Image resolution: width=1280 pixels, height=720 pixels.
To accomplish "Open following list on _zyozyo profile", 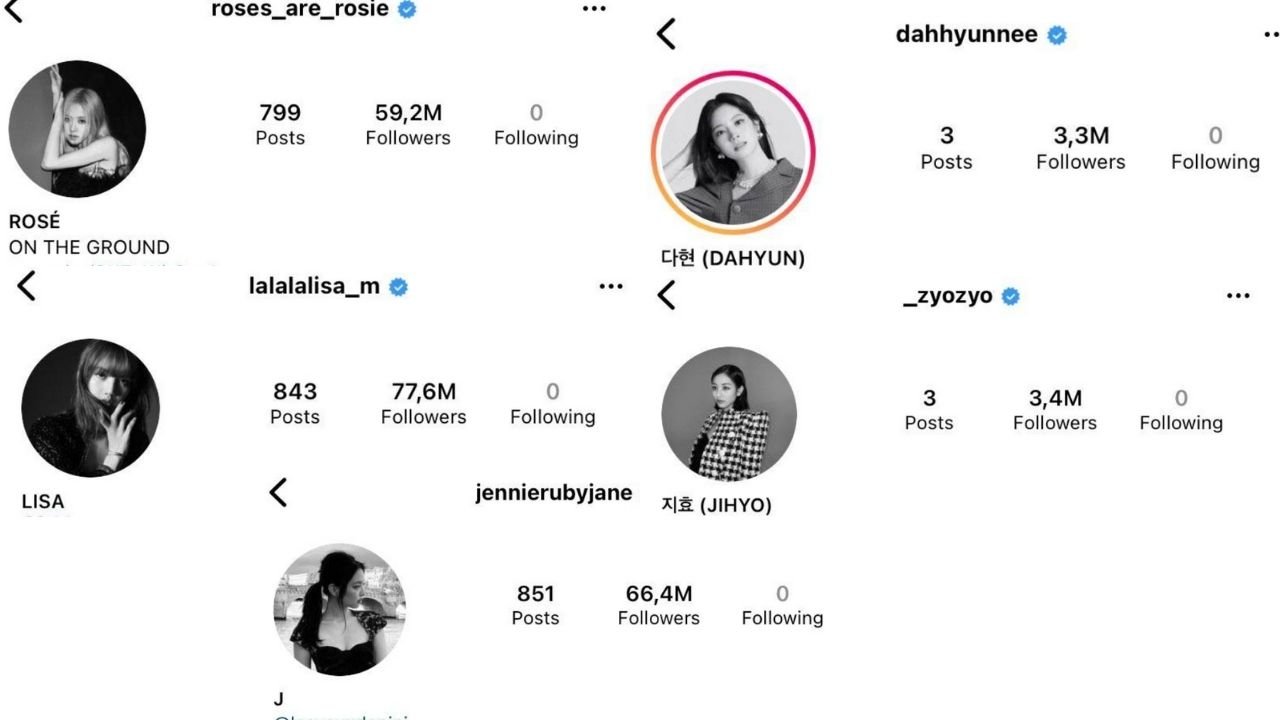I will pos(1181,410).
